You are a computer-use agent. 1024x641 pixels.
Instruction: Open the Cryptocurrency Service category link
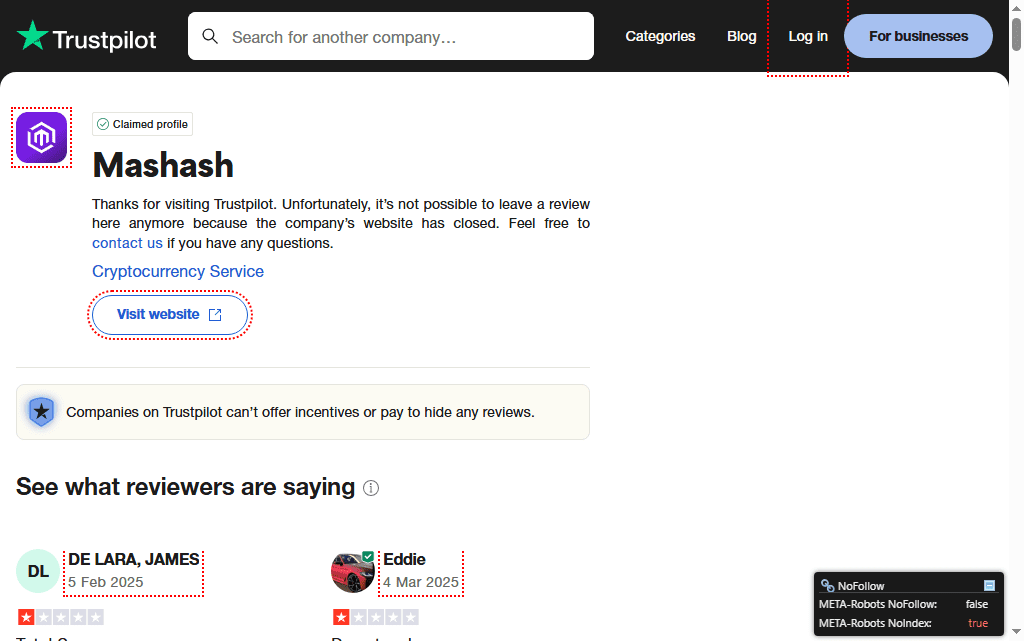(x=178, y=272)
